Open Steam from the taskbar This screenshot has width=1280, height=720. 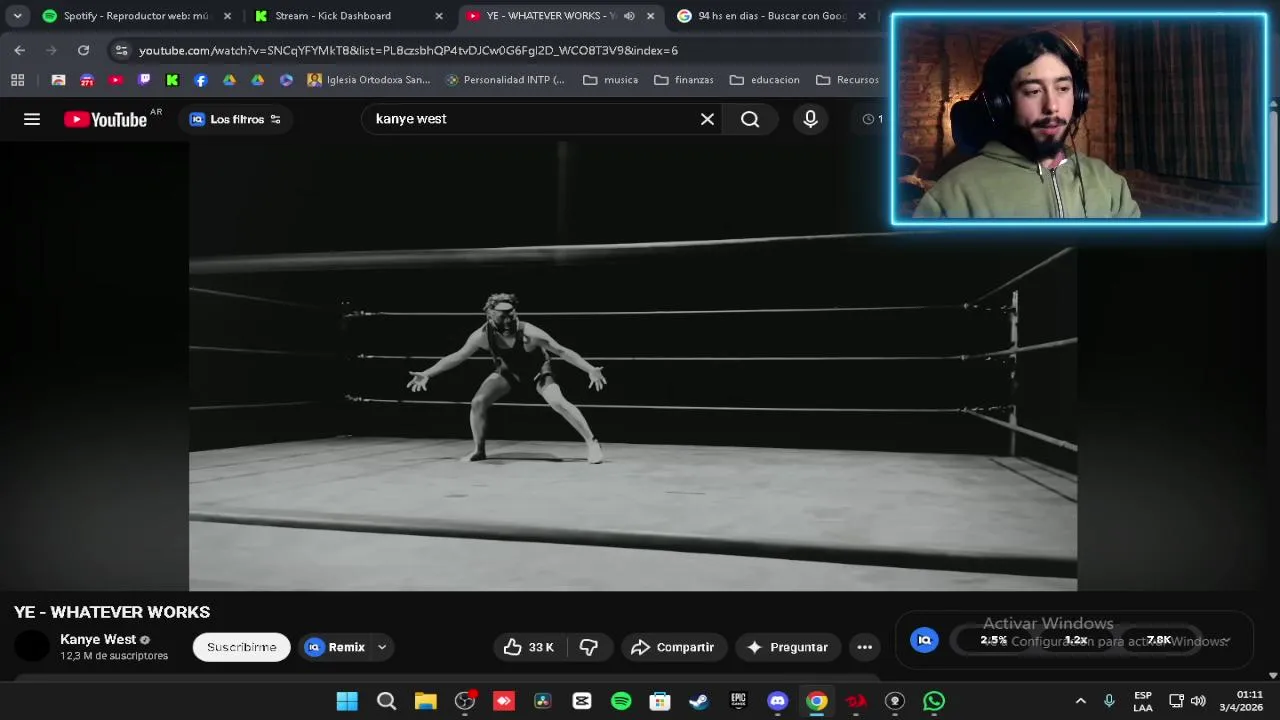tap(699, 701)
